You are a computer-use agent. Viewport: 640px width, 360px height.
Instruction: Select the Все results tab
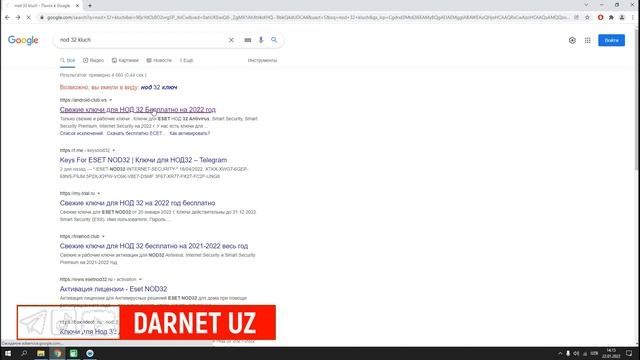pos(68,60)
